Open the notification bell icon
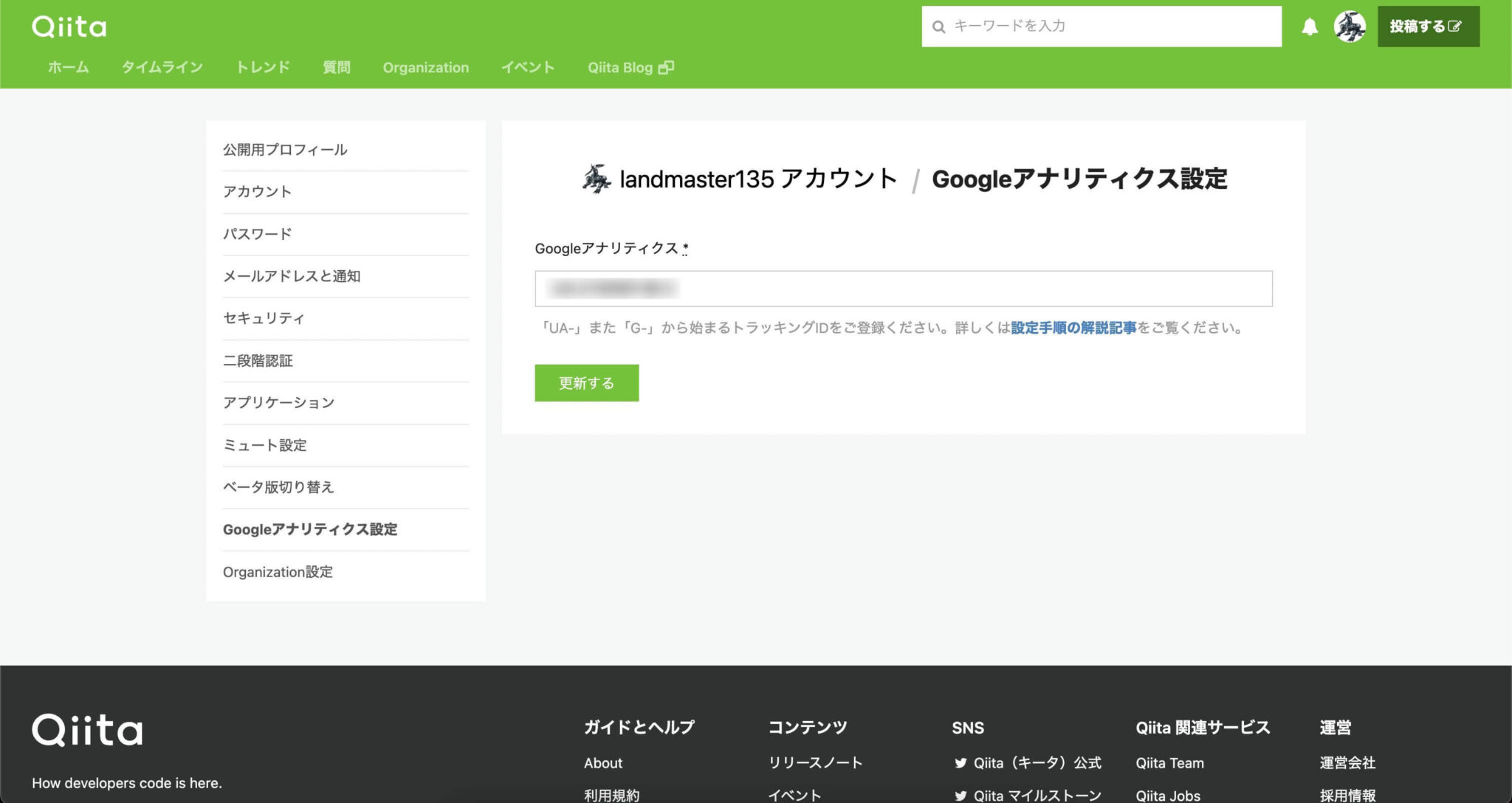The image size is (1512, 803). coord(1310,25)
